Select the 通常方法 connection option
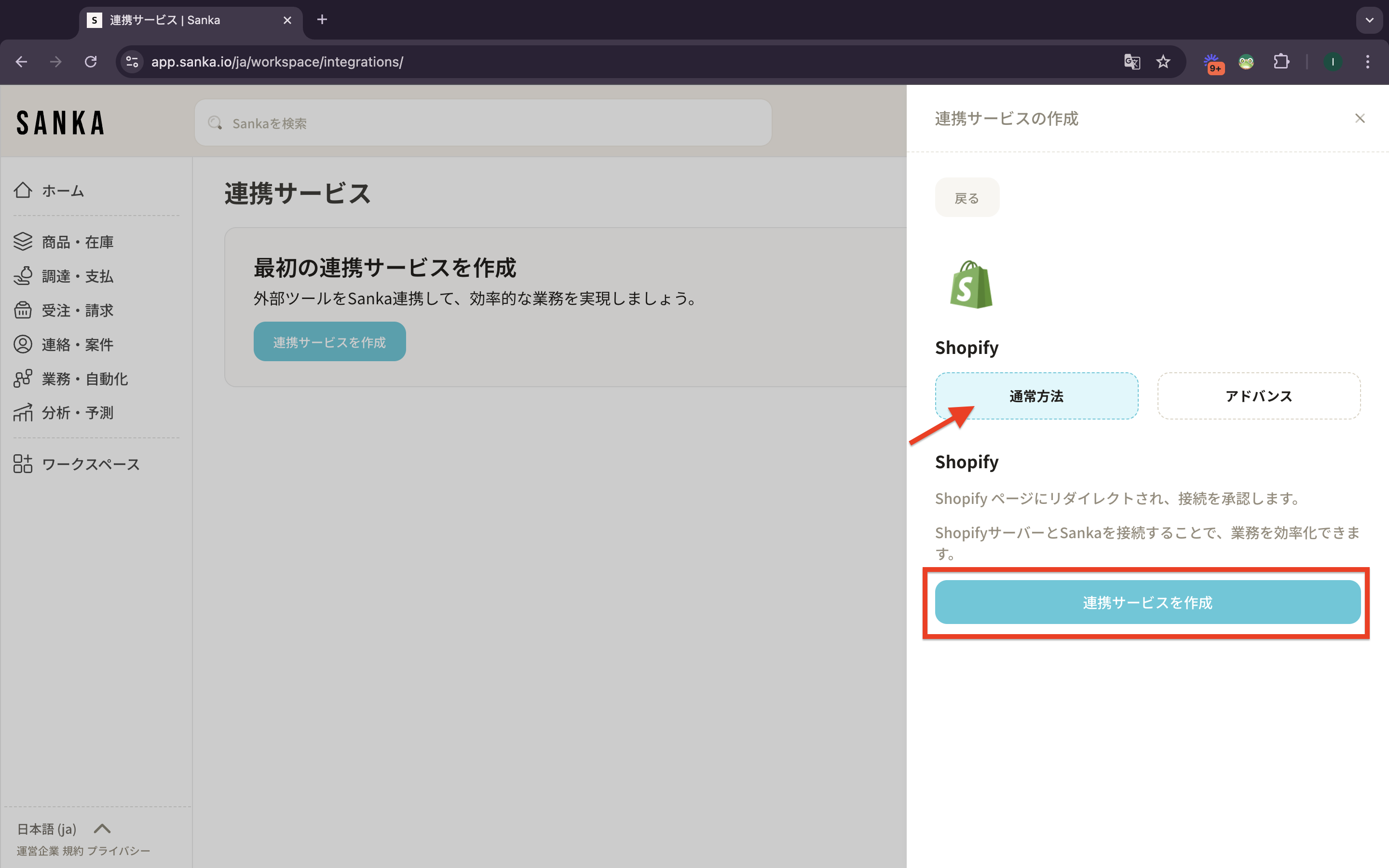The width and height of the screenshot is (1389, 868). (x=1036, y=396)
